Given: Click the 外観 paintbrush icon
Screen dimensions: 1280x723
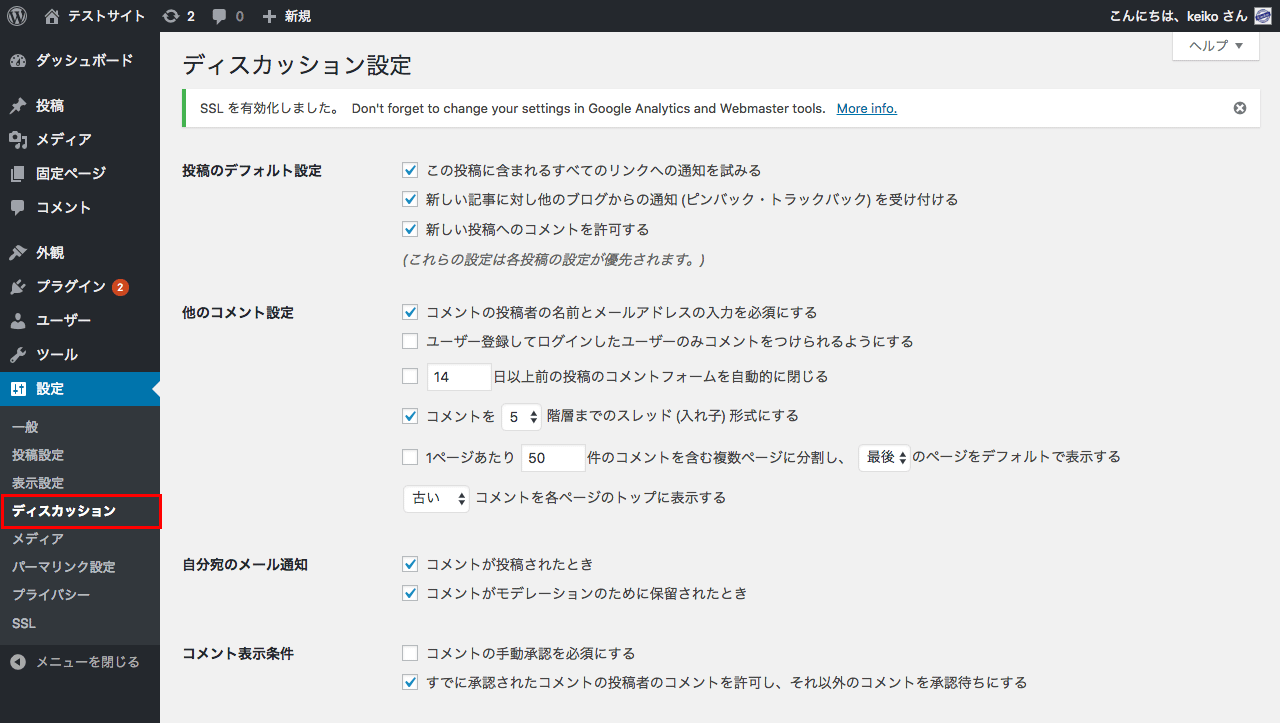Looking at the screenshot, I should click(18, 253).
